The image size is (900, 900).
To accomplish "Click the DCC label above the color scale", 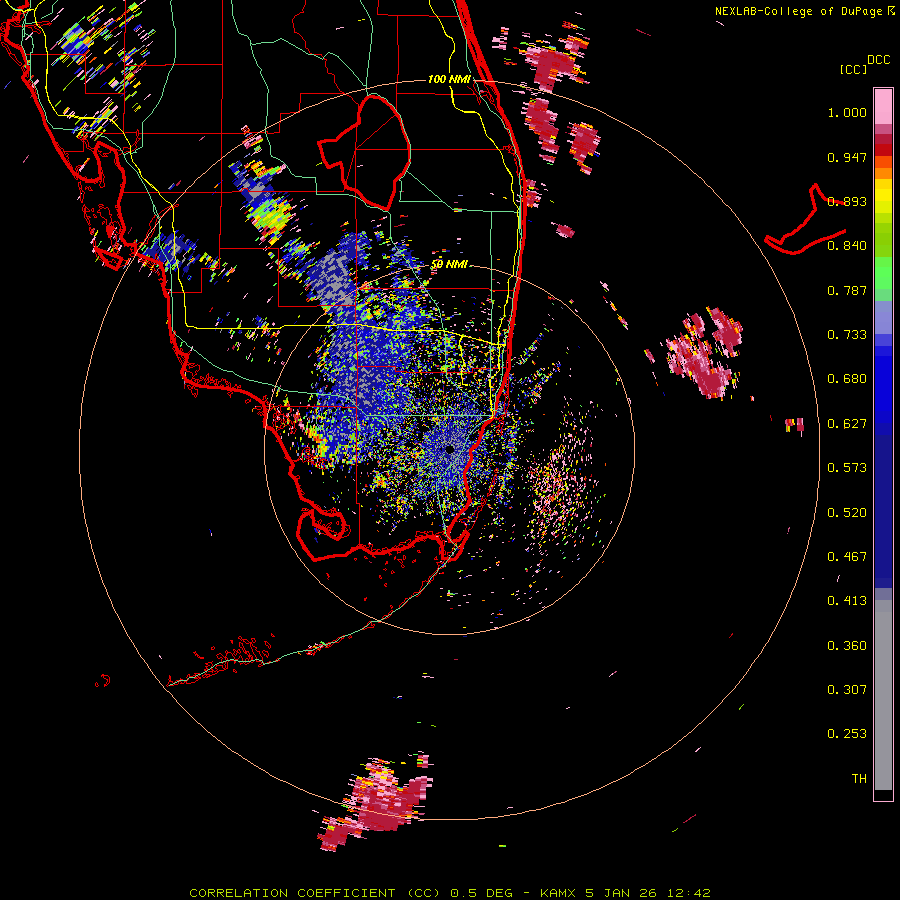I will 878,60.
